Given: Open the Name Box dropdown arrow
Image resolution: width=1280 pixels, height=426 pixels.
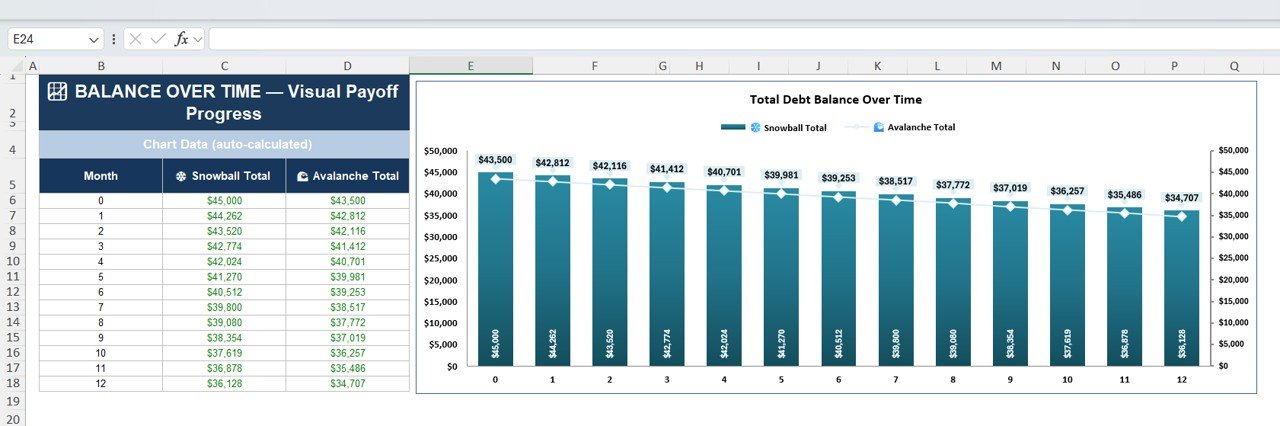Looking at the screenshot, I should [x=94, y=39].
